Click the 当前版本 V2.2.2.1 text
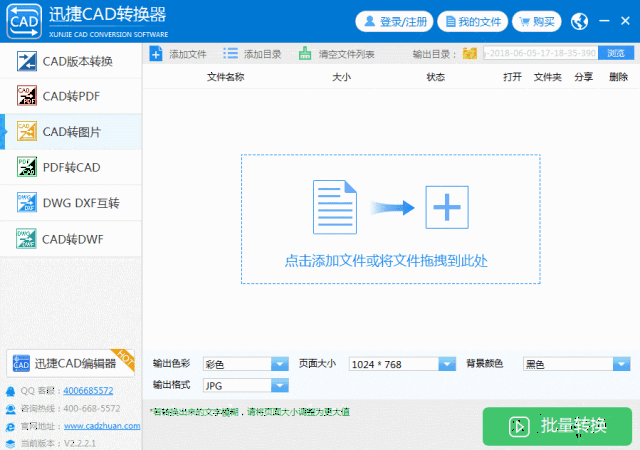The height and width of the screenshot is (450, 640). [58, 443]
